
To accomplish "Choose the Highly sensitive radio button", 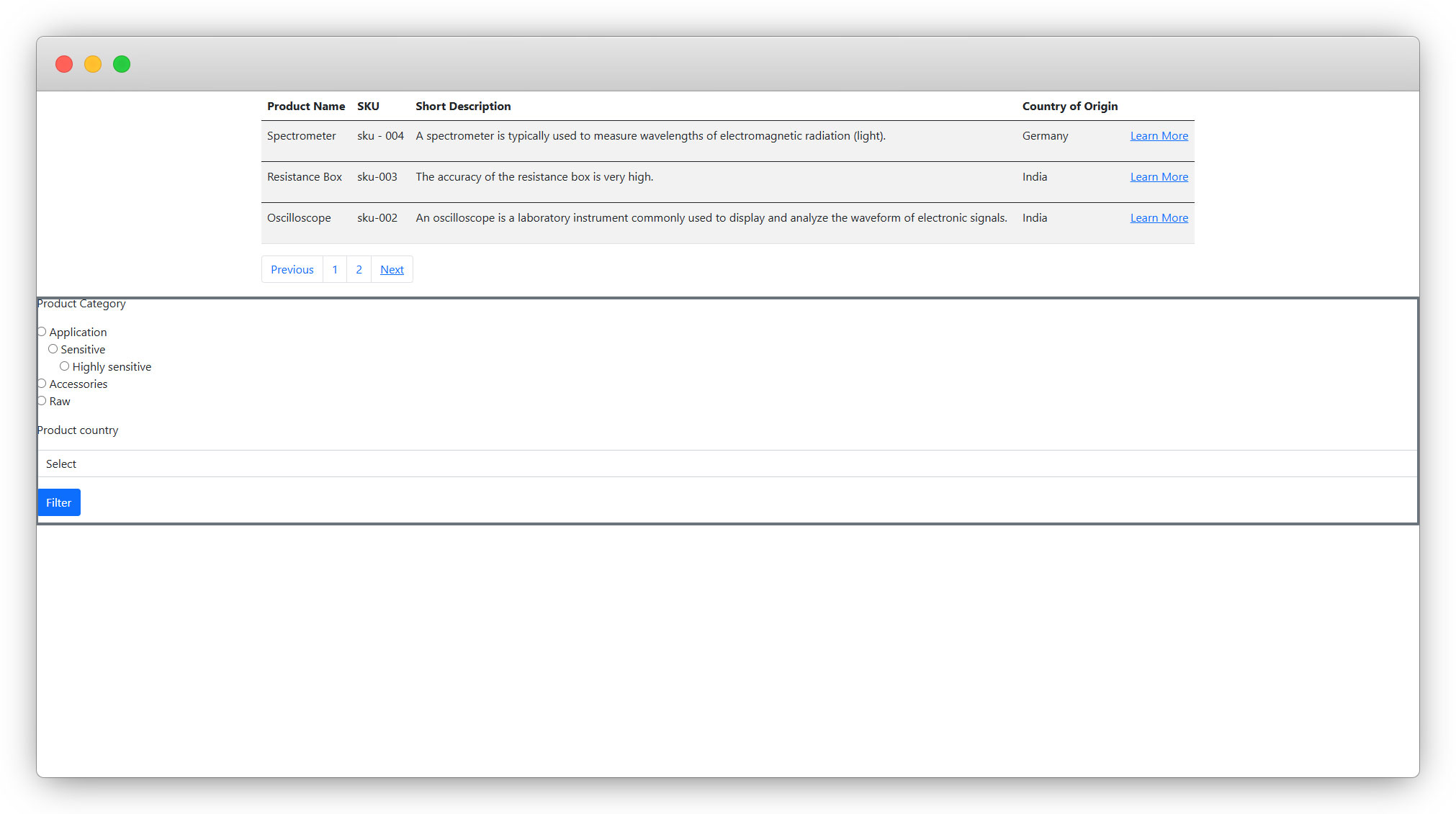I will [x=65, y=366].
